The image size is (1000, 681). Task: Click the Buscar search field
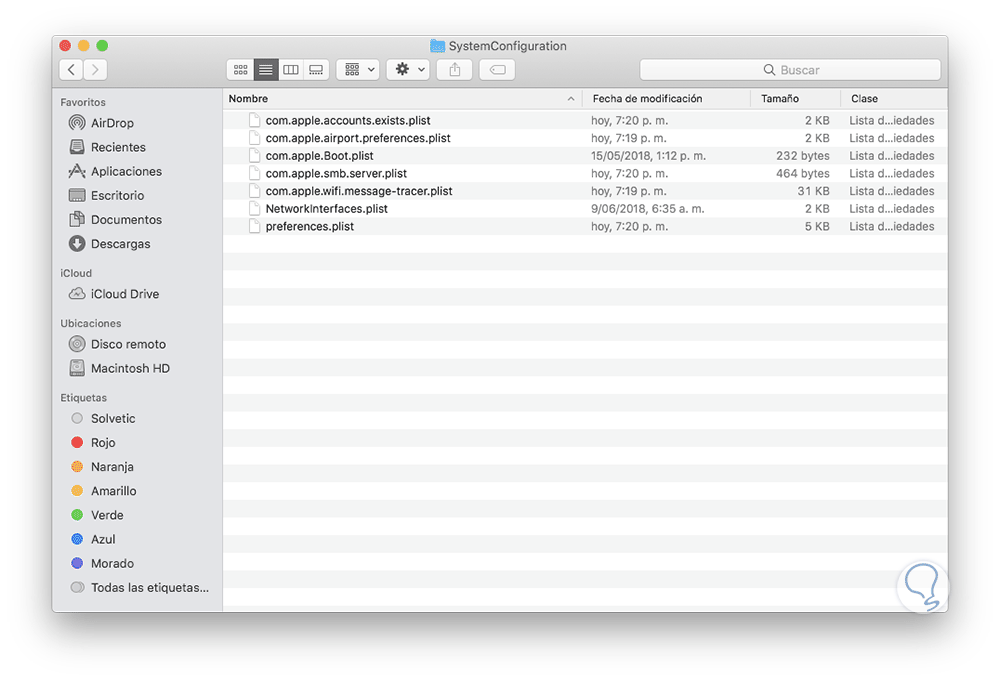pyautogui.click(x=790, y=70)
